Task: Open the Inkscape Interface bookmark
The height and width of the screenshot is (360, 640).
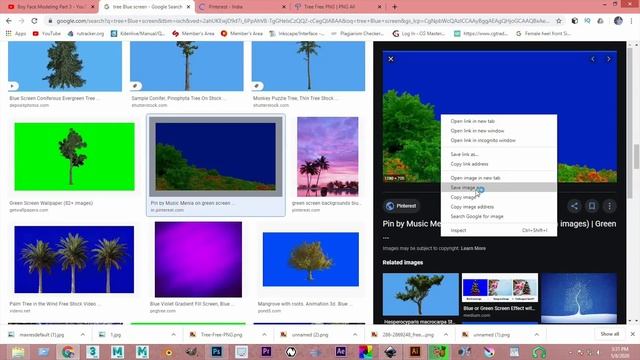Action: 297,33
